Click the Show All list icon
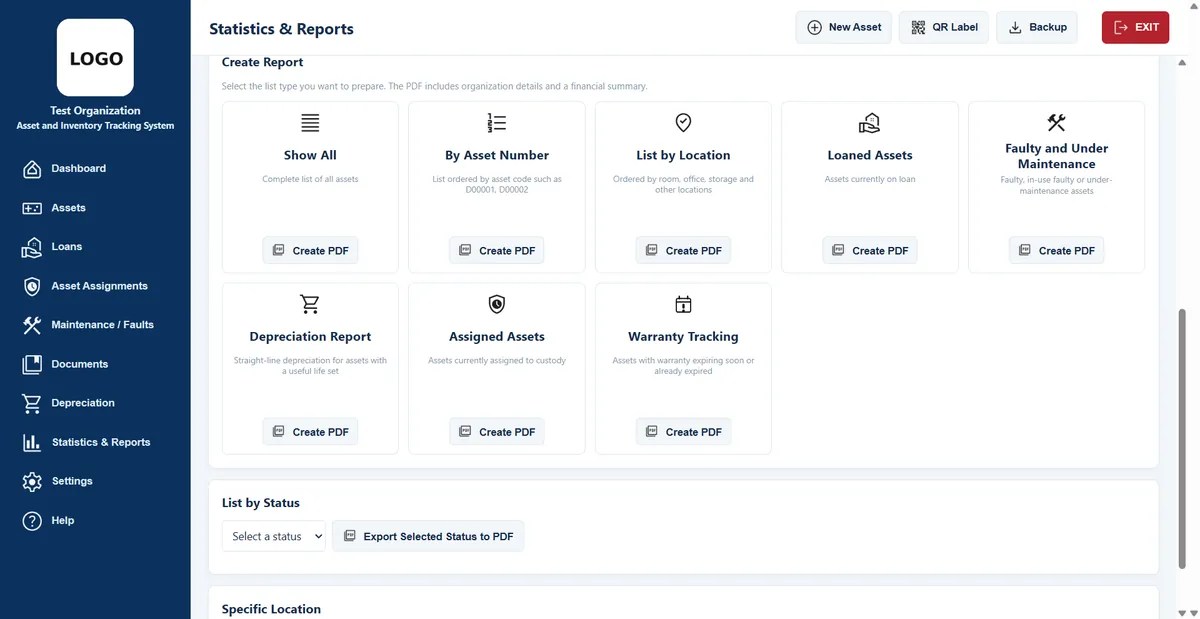Viewport: 1200px width, 619px height. [310, 123]
